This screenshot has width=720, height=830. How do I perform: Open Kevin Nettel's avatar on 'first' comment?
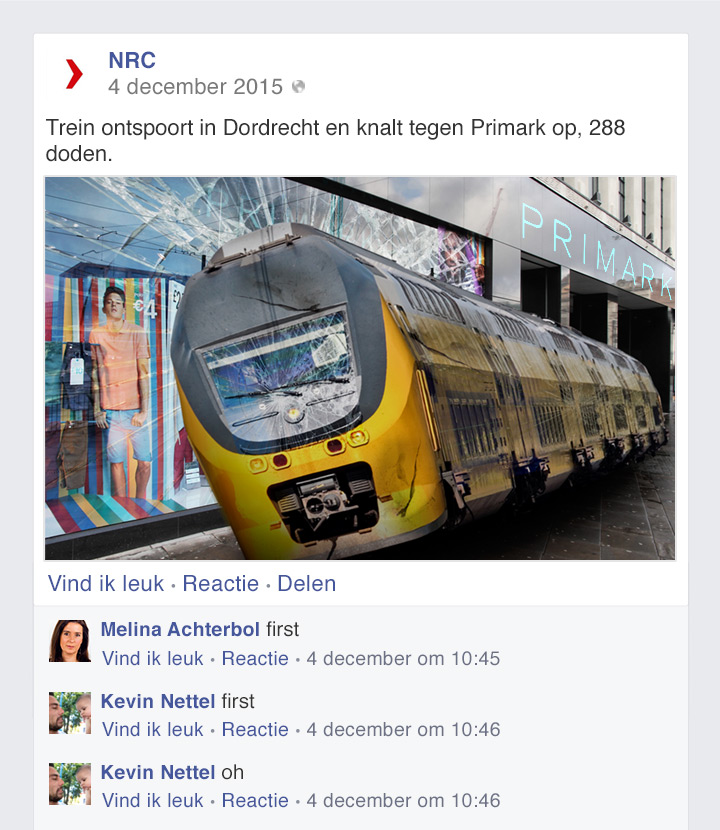click(70, 712)
